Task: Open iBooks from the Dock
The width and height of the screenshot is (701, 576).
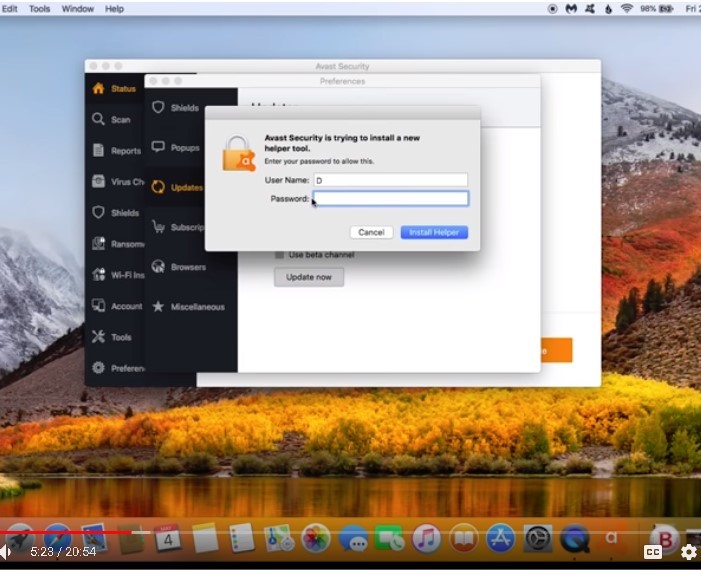Action: coord(464,538)
